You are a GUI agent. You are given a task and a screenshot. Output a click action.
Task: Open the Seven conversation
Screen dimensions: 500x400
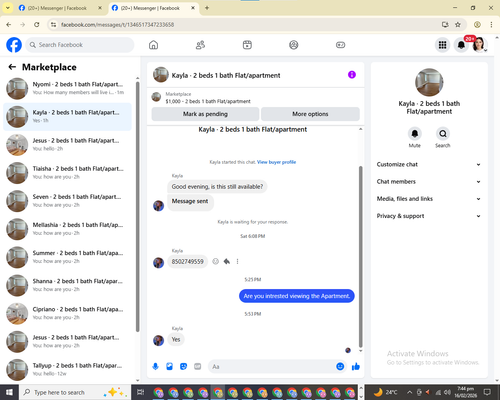coord(67,201)
